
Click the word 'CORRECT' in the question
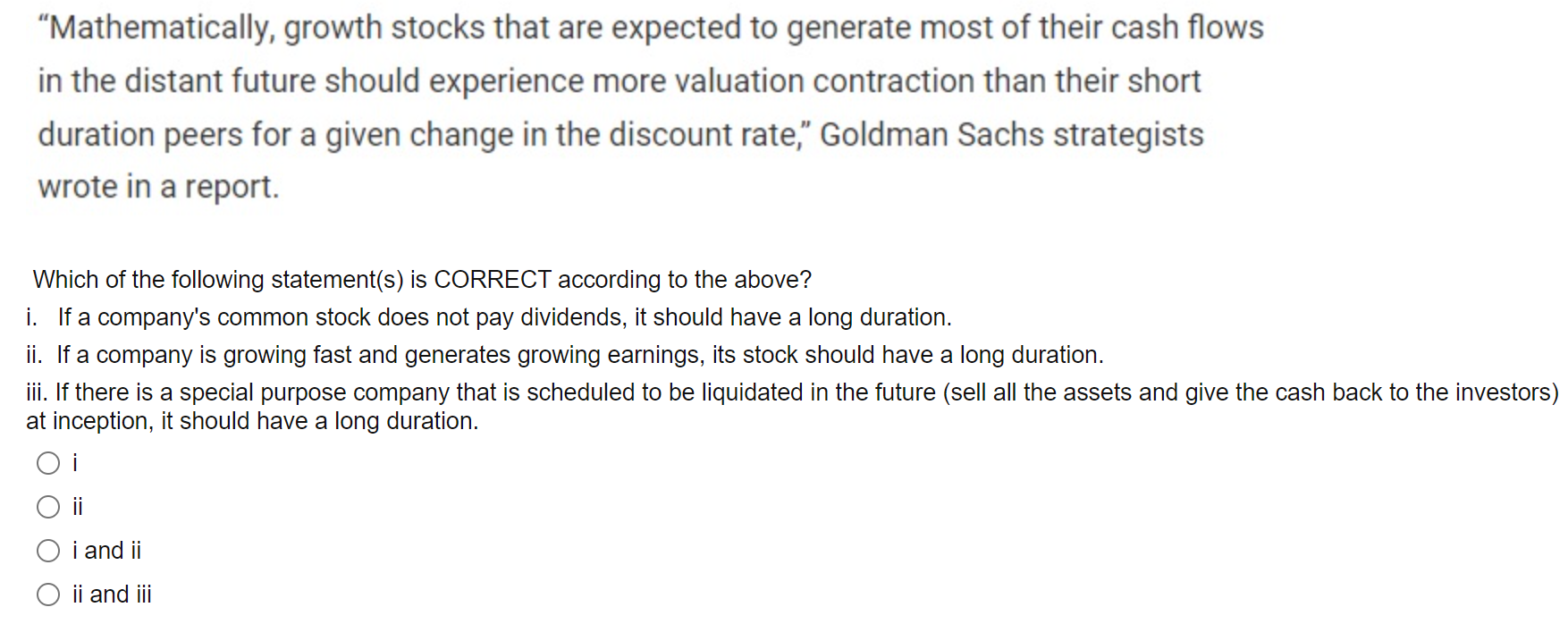tap(493, 280)
